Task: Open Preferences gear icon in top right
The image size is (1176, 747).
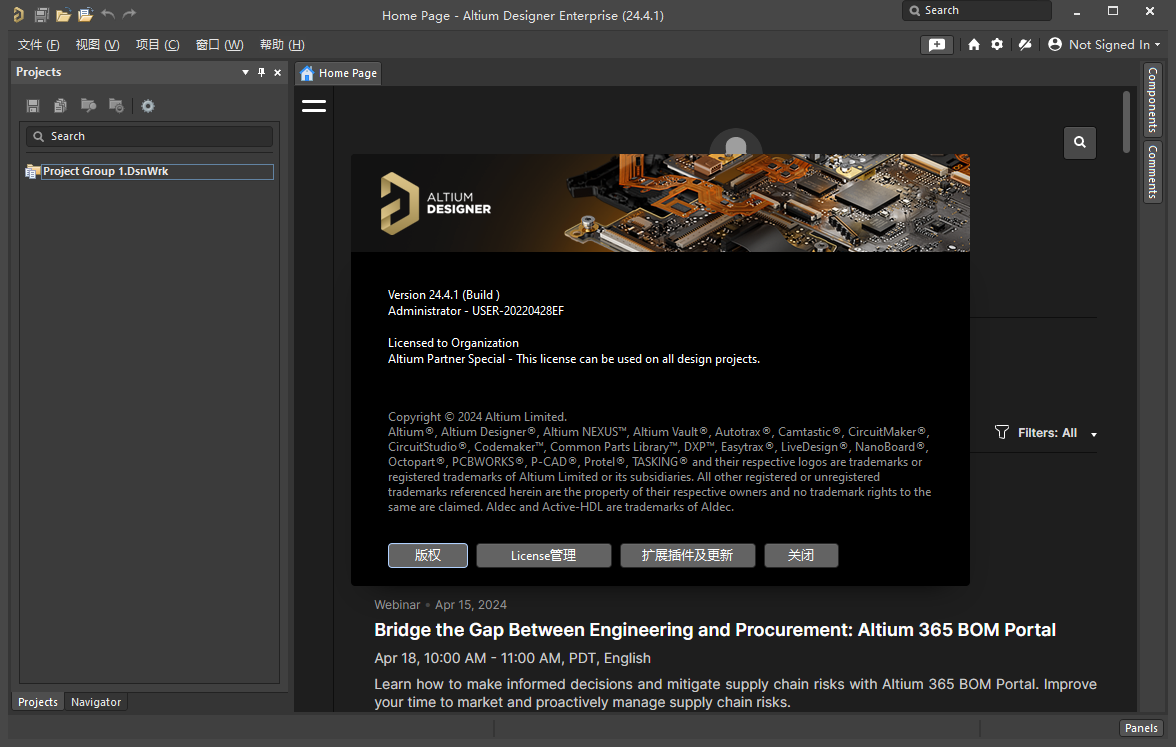Action: (997, 44)
